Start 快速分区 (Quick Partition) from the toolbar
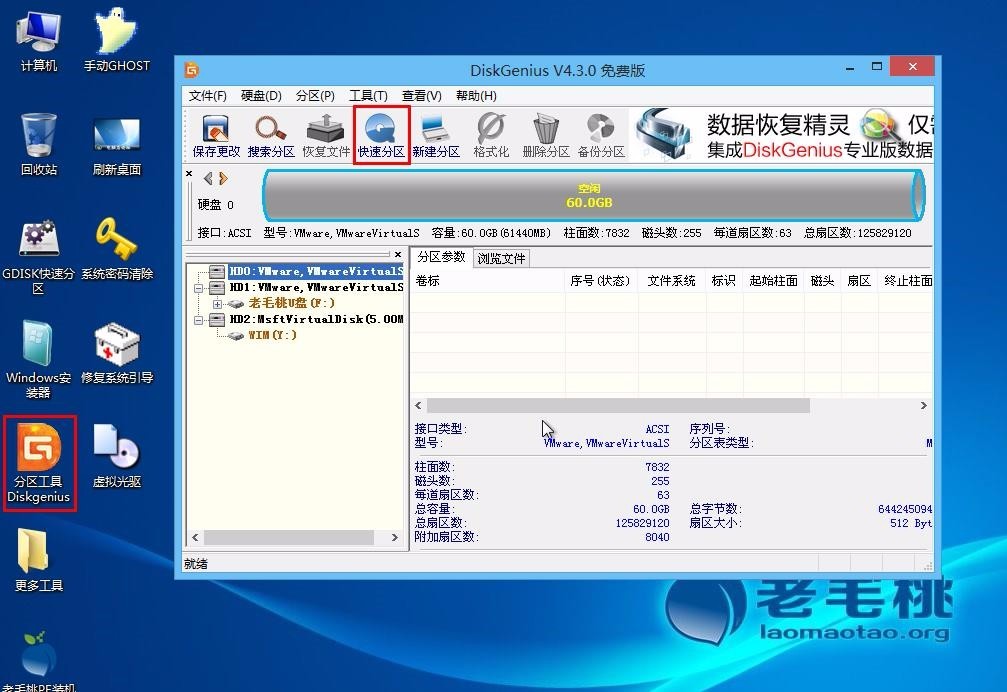 [x=381, y=136]
